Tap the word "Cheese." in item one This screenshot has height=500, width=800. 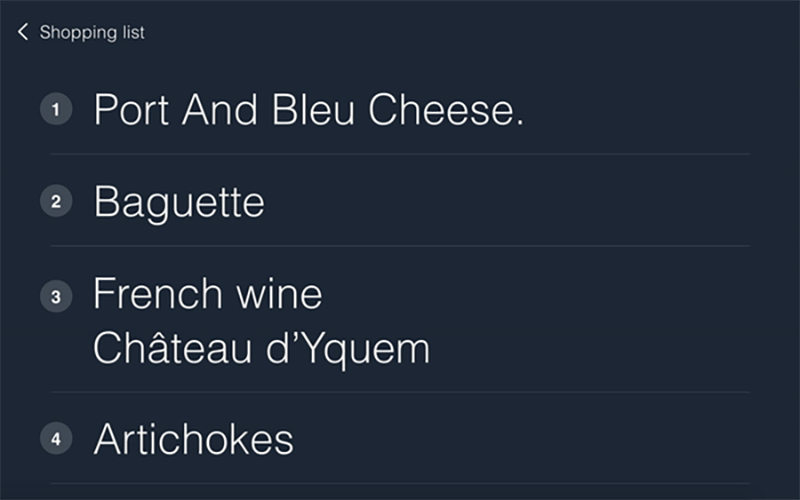[x=446, y=109]
